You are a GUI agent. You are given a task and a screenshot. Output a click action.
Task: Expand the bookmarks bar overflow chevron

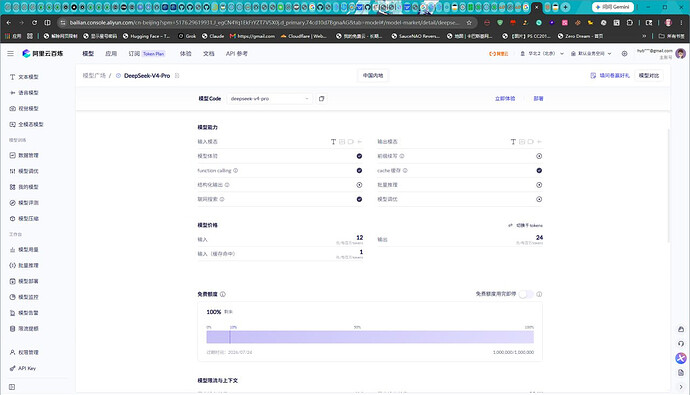point(644,36)
